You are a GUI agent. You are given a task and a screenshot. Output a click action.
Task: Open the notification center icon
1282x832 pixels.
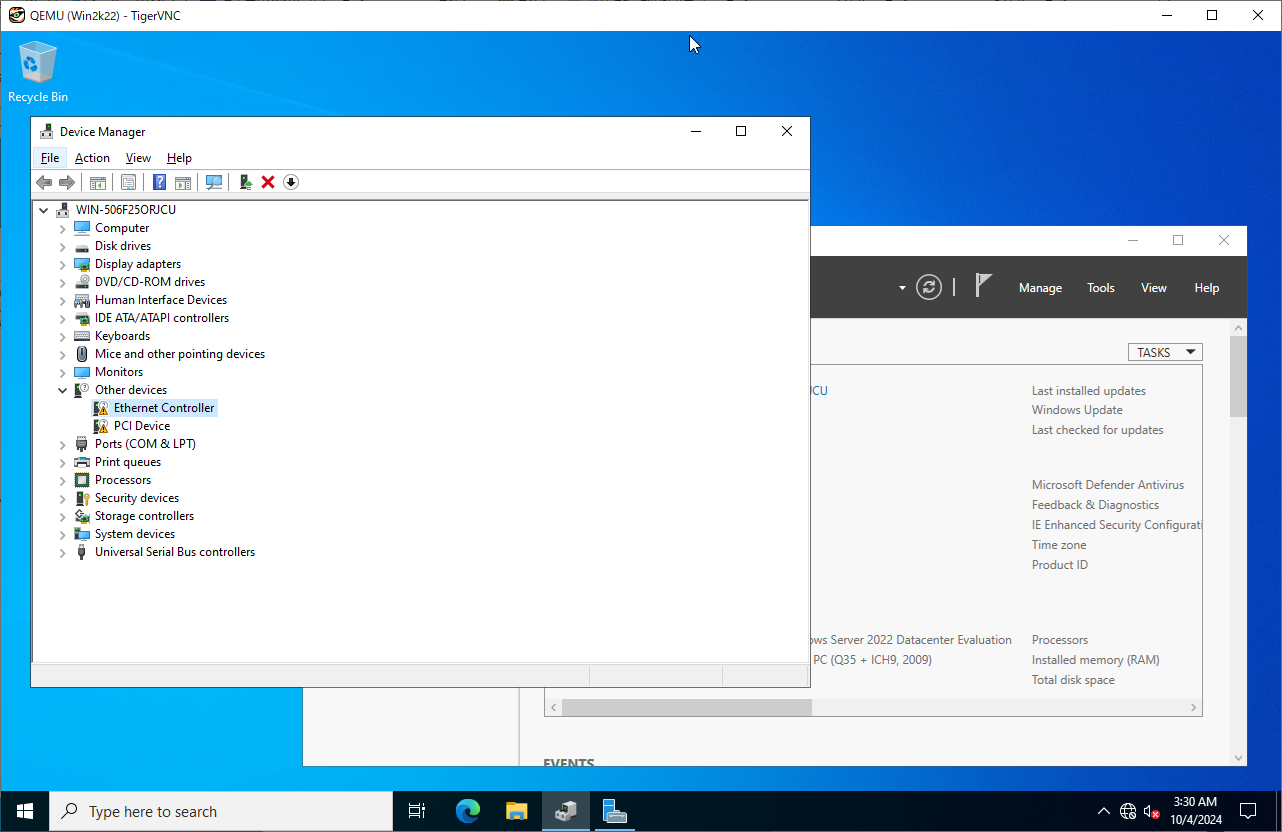point(1248,811)
